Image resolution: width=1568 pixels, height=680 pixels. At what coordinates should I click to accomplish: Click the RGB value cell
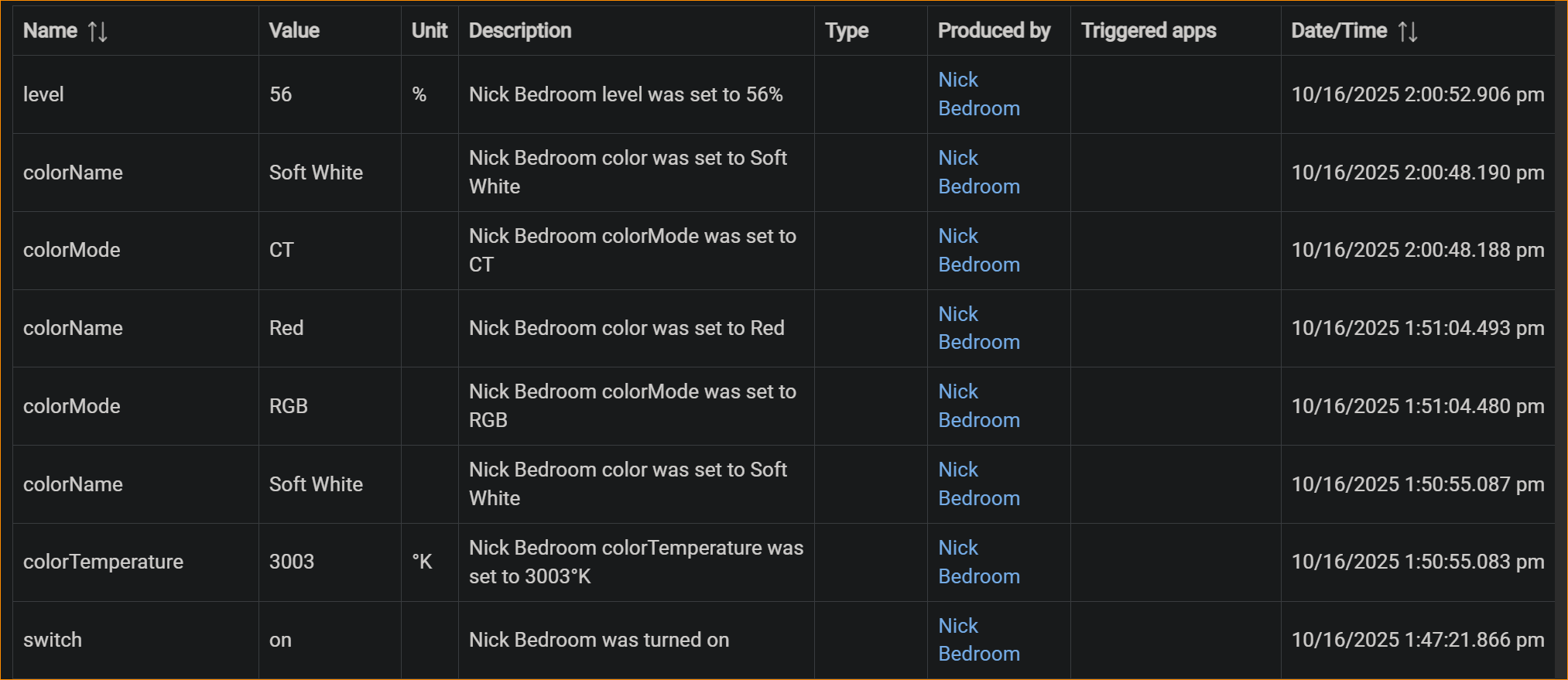(x=289, y=406)
